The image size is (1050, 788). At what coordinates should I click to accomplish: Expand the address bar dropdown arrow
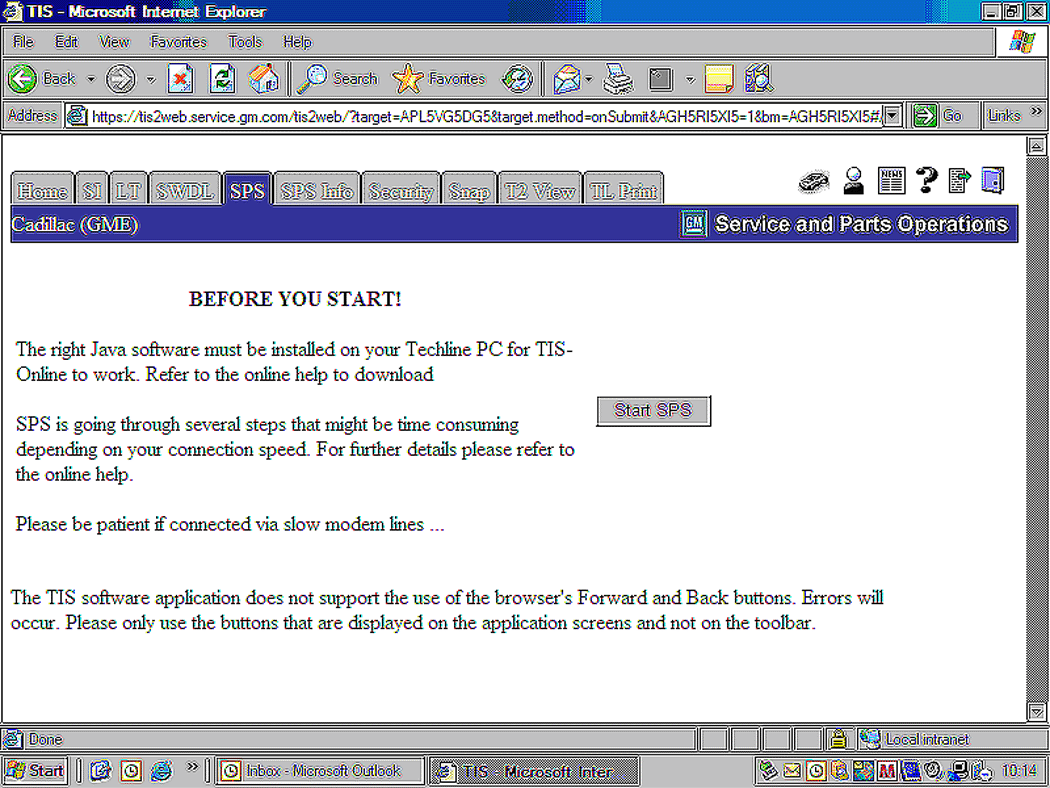tap(892, 116)
